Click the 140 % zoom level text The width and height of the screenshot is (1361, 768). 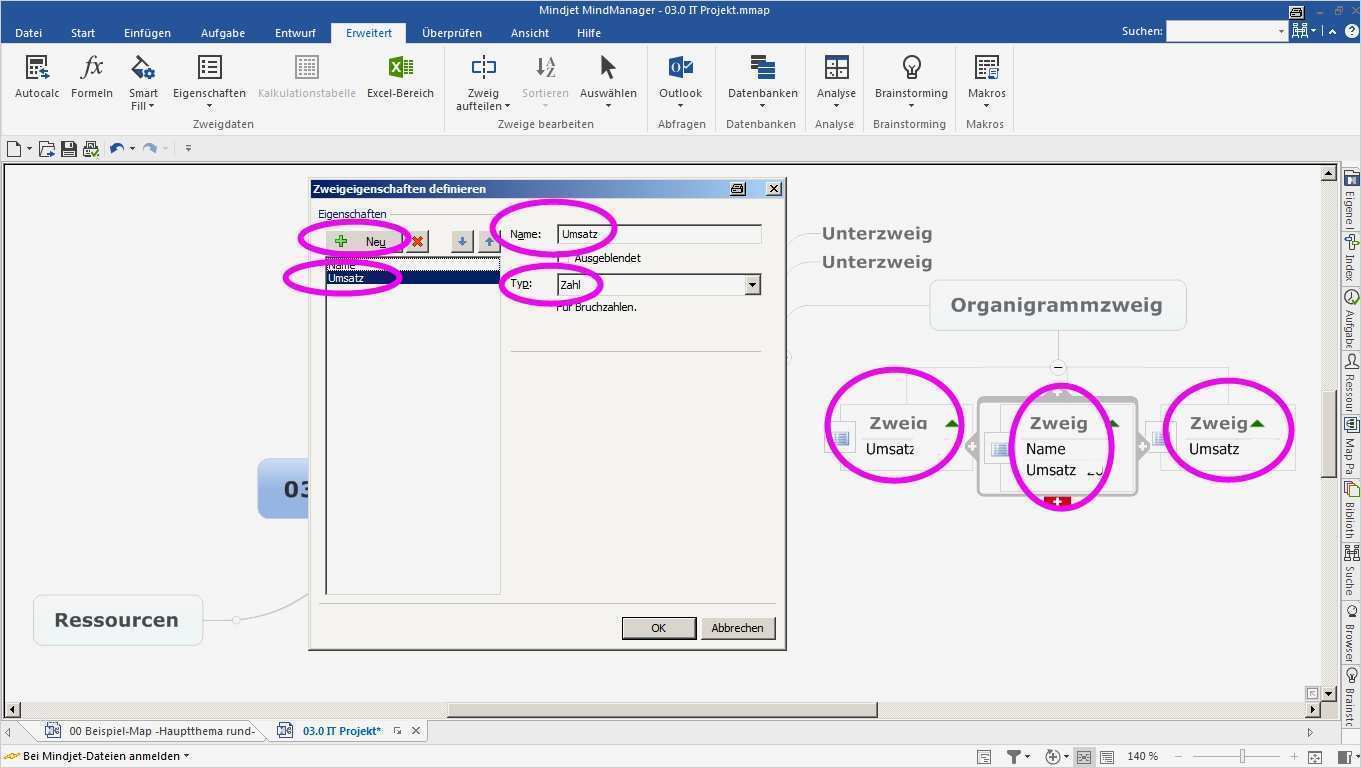(x=1143, y=757)
